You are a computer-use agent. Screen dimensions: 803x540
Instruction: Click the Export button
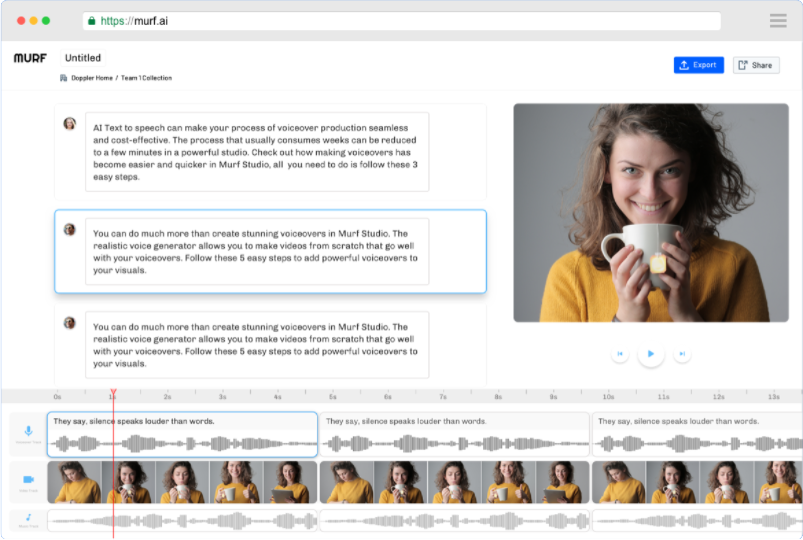coord(698,65)
